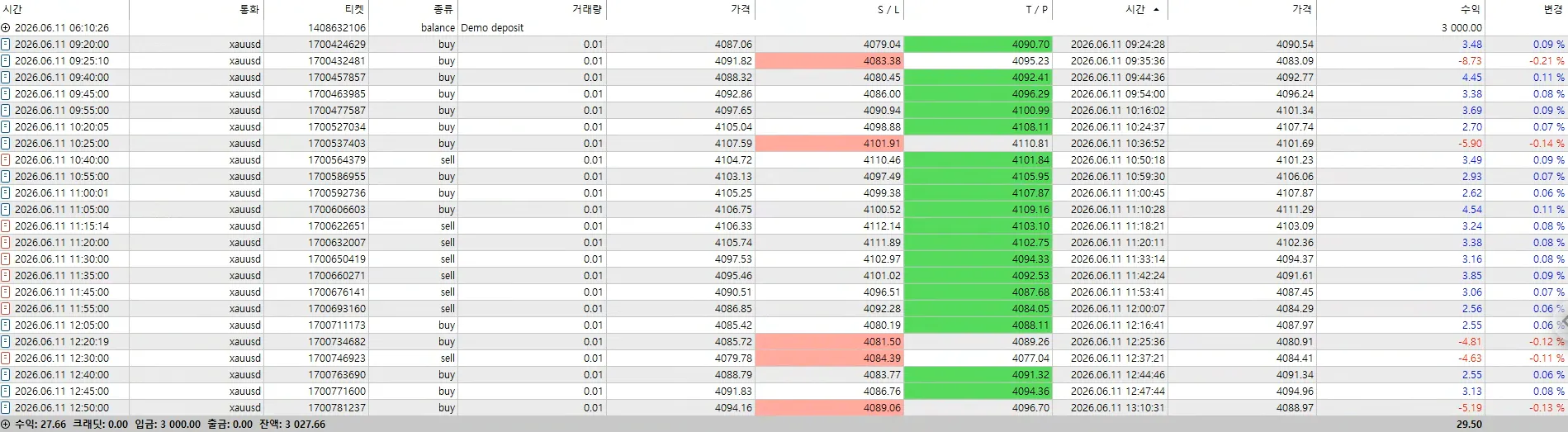The image size is (1568, 432).
Task: Click the sell order icon for 11:45:00 row
Action: click(x=6, y=292)
